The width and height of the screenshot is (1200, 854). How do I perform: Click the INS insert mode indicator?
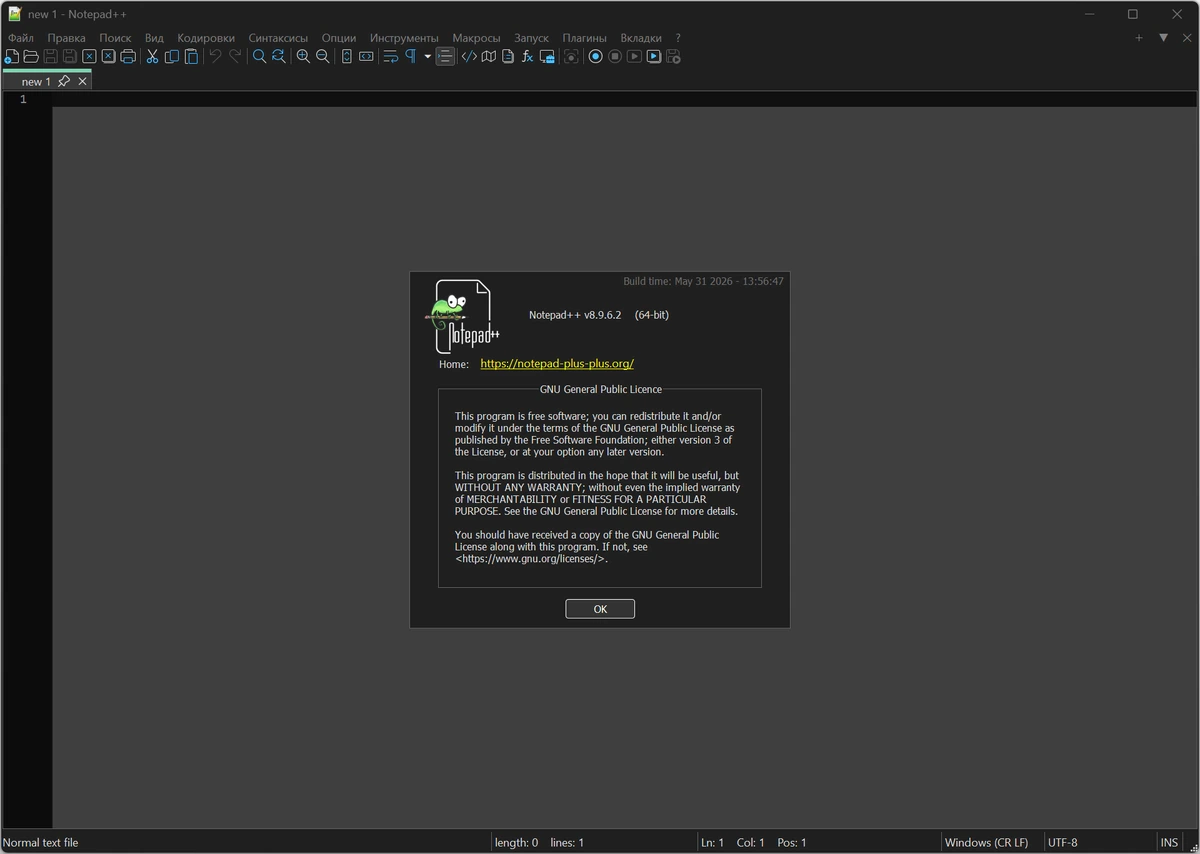(x=1169, y=843)
